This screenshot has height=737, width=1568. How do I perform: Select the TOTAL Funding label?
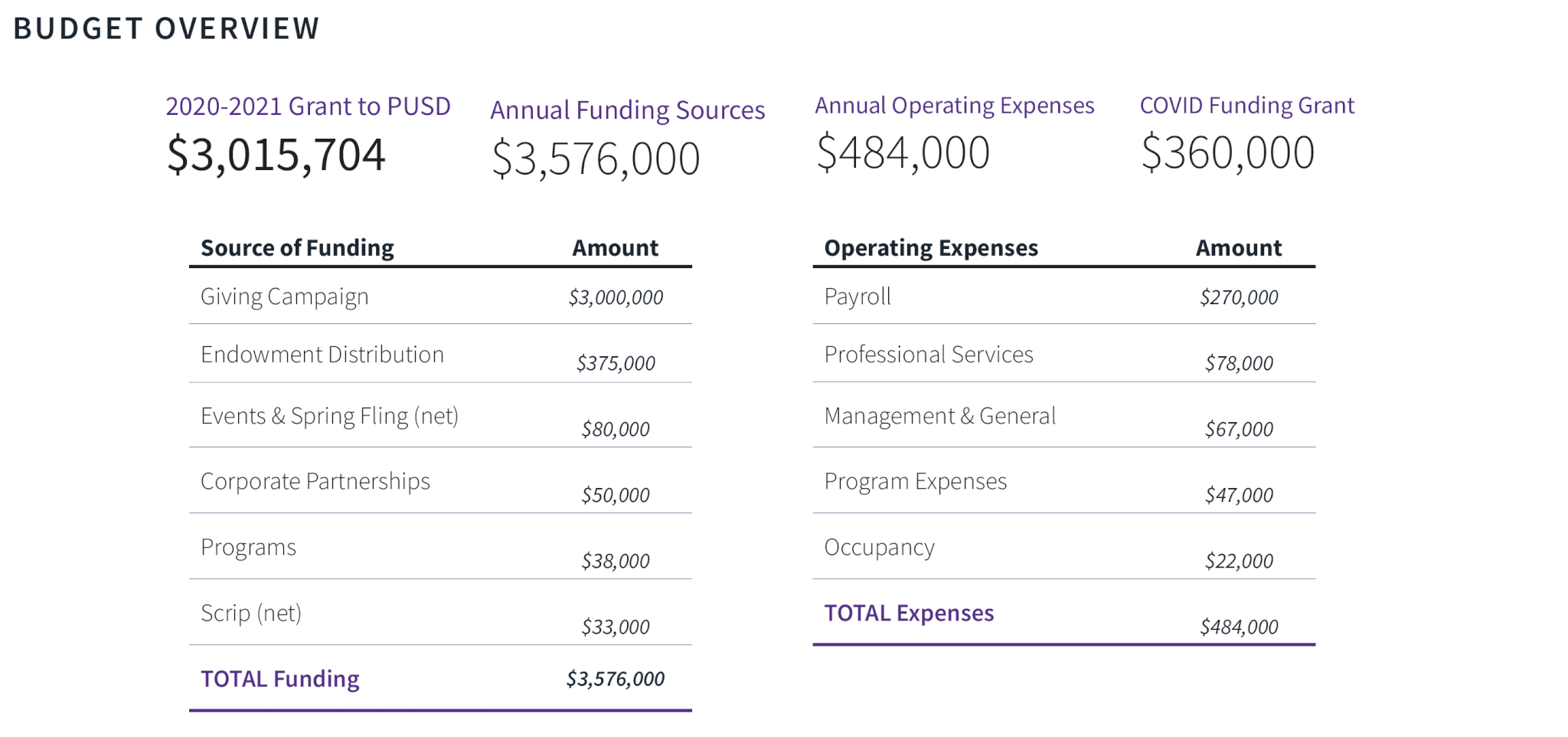coord(280,679)
